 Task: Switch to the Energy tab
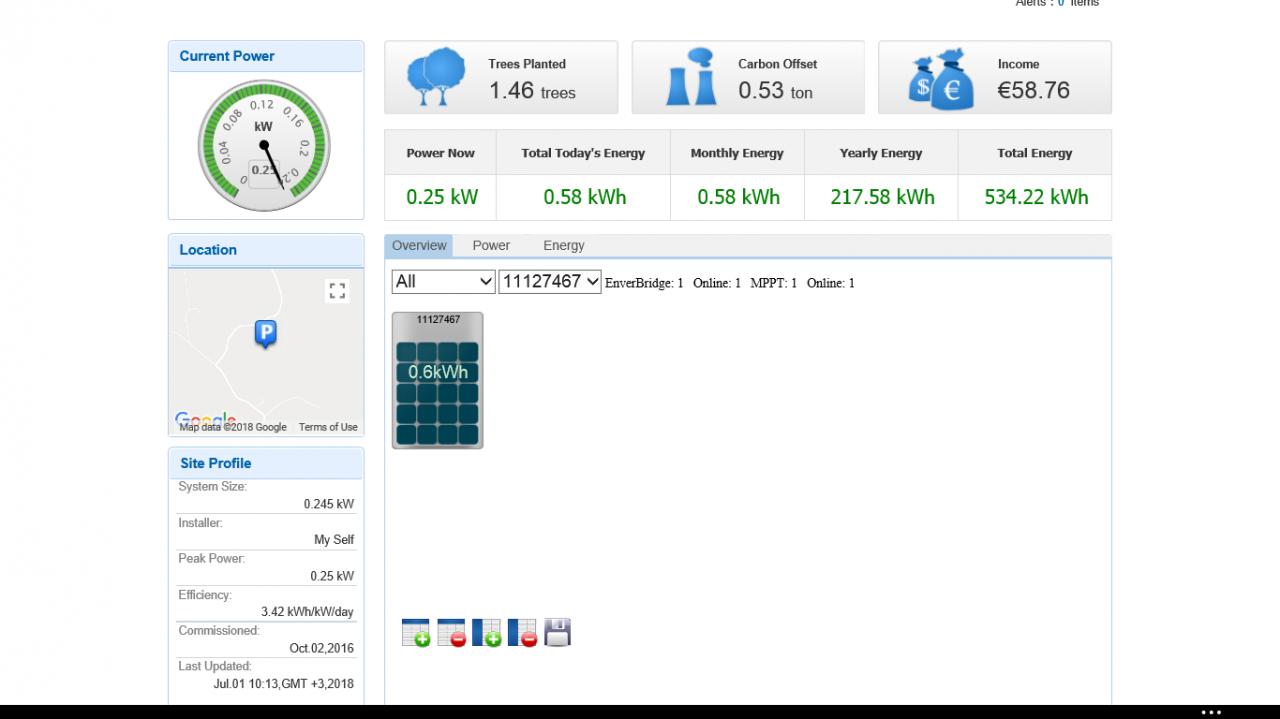(x=564, y=245)
